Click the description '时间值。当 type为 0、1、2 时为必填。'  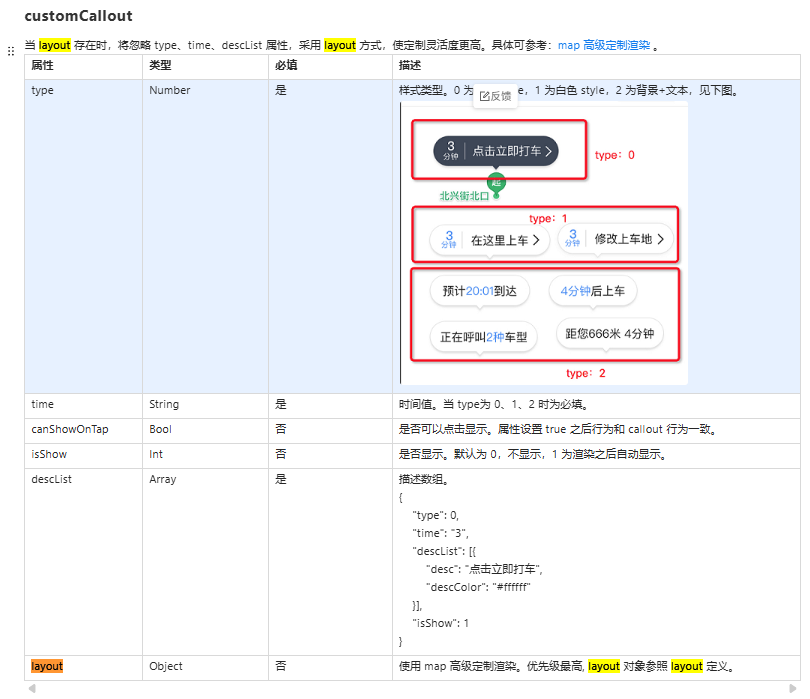click(494, 405)
